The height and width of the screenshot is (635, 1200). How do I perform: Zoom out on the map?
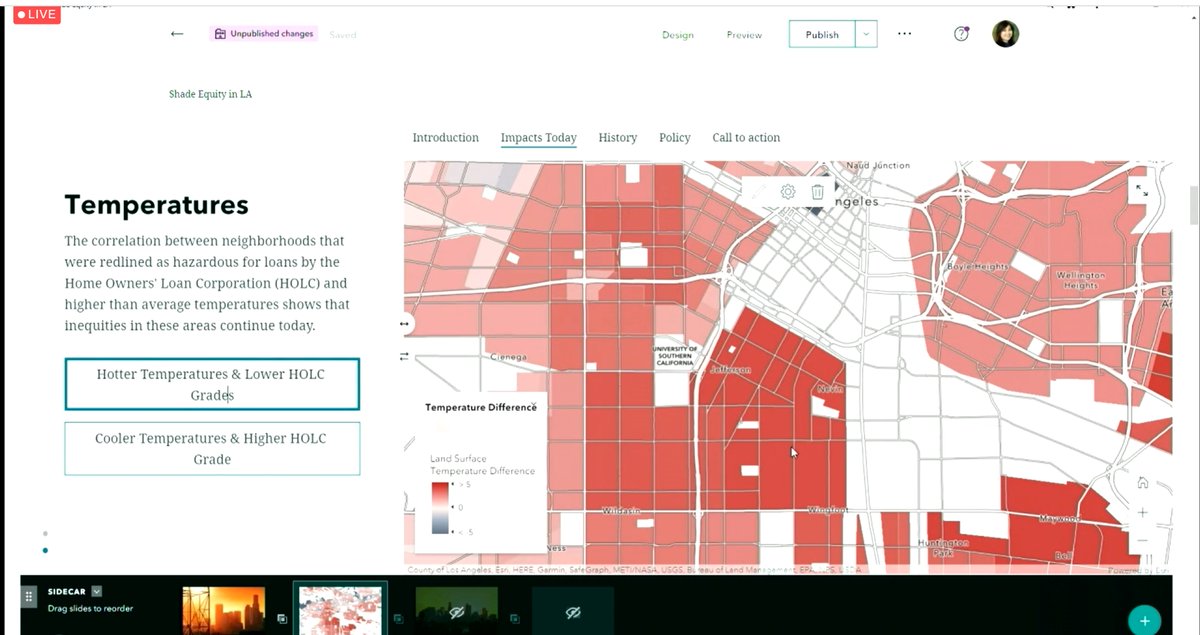pyautogui.click(x=1142, y=541)
